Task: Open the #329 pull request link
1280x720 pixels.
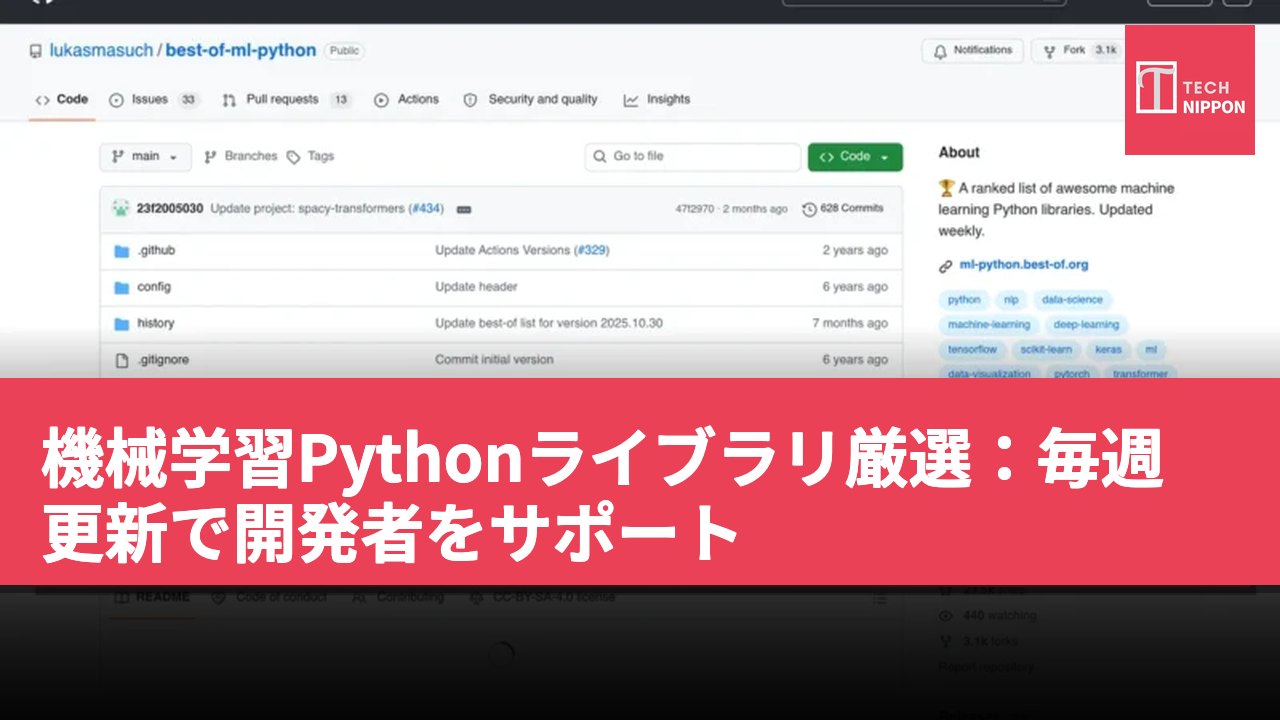Action: click(x=591, y=251)
